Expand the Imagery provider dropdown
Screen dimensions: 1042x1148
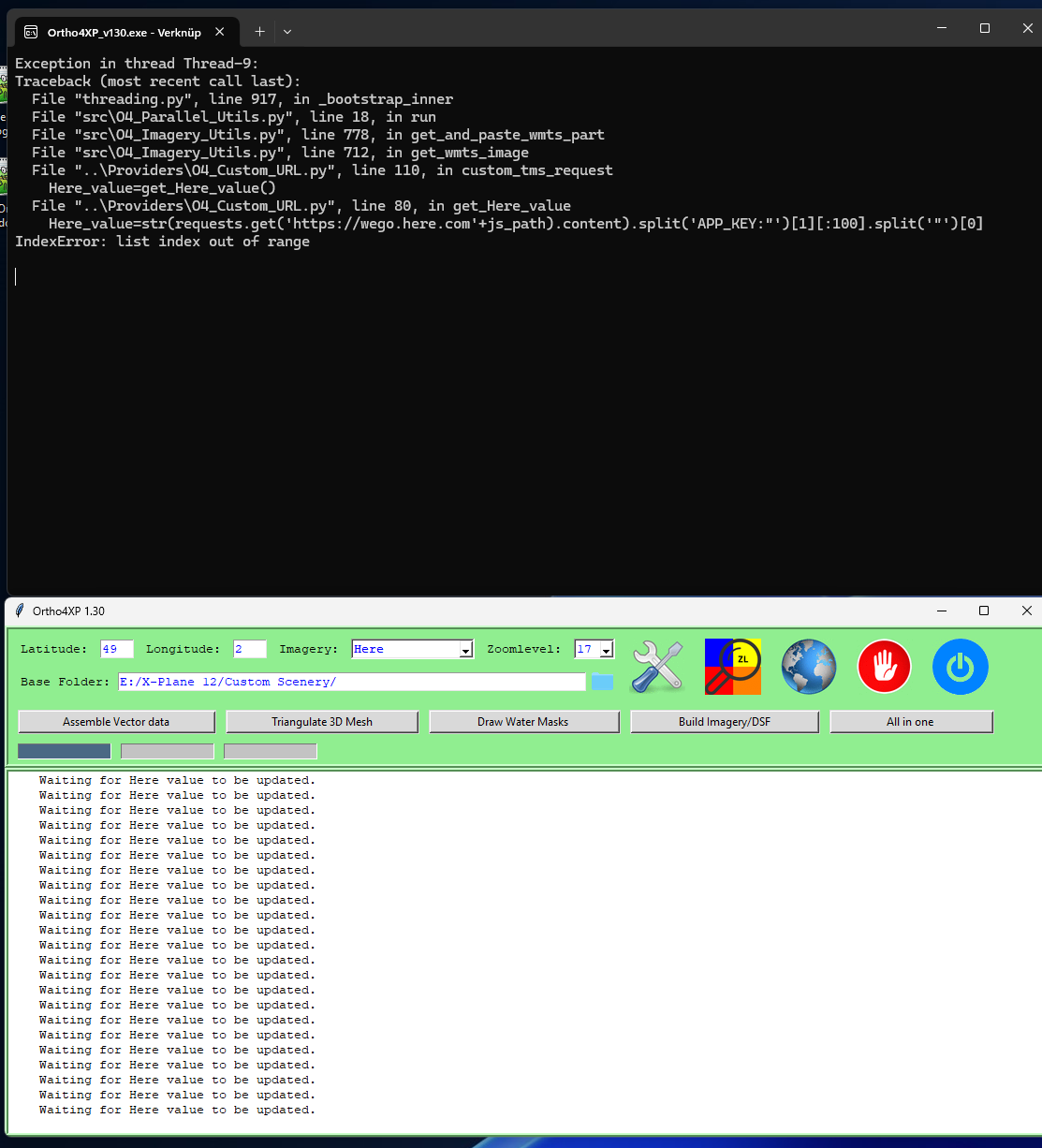[x=465, y=650]
